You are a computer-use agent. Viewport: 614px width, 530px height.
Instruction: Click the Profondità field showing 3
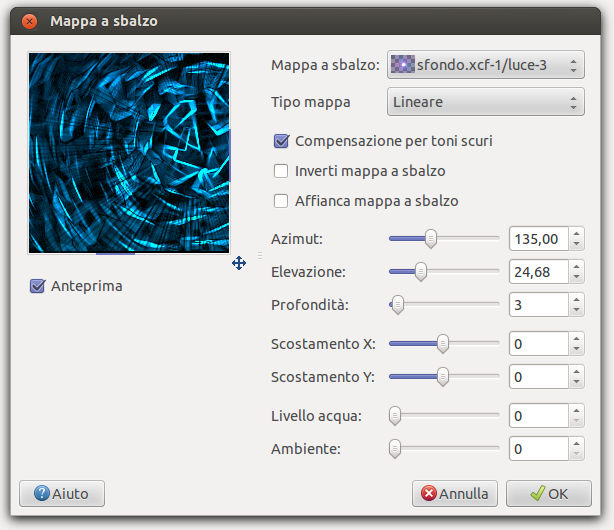[x=539, y=304]
